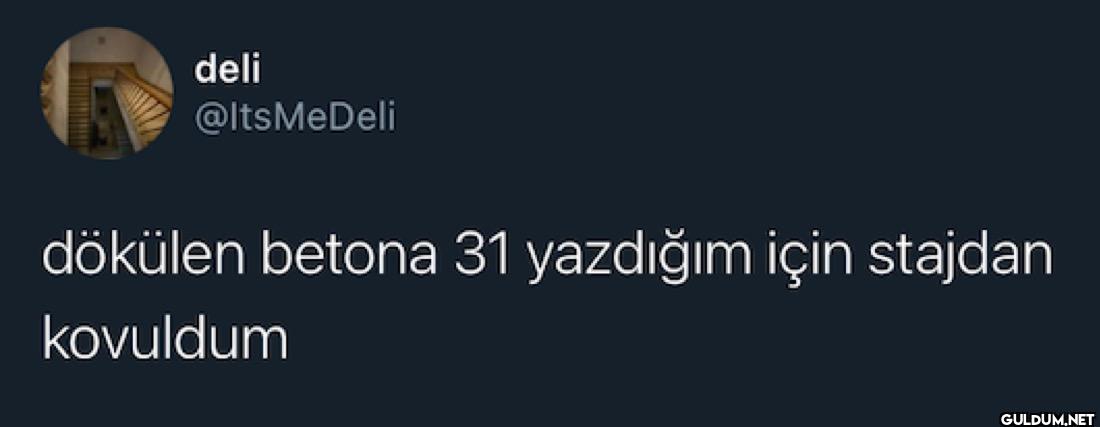The image size is (1100, 427).
Task: Click the letter d in deli
Action: point(206,70)
